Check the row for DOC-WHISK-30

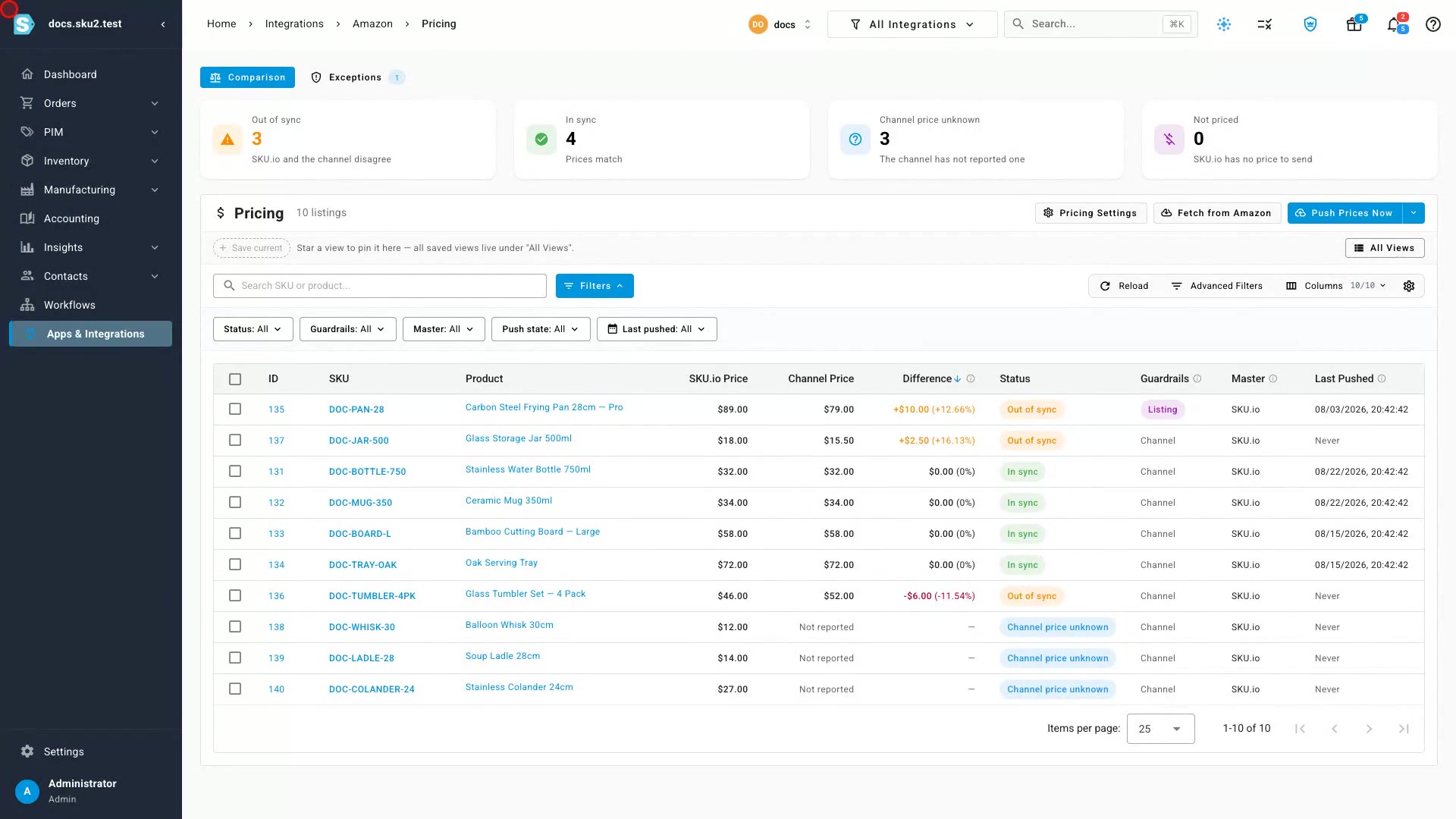[x=235, y=626]
